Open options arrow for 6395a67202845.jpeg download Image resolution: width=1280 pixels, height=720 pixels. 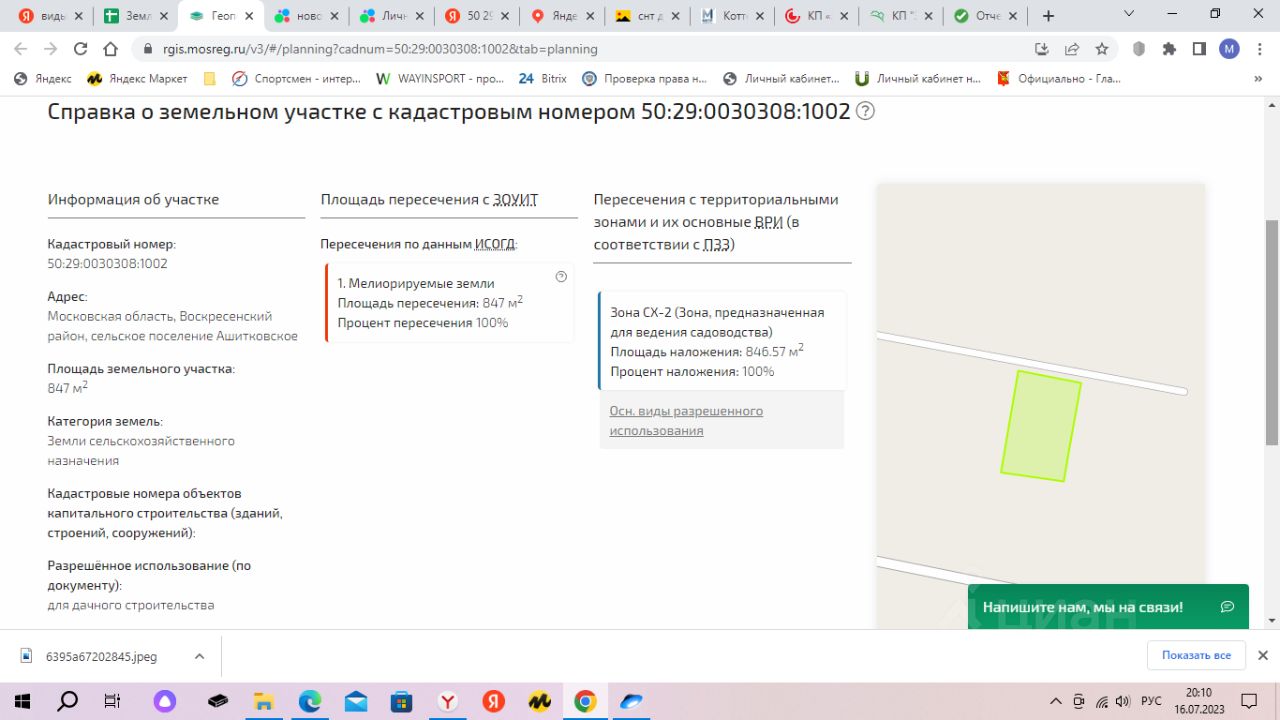click(199, 656)
